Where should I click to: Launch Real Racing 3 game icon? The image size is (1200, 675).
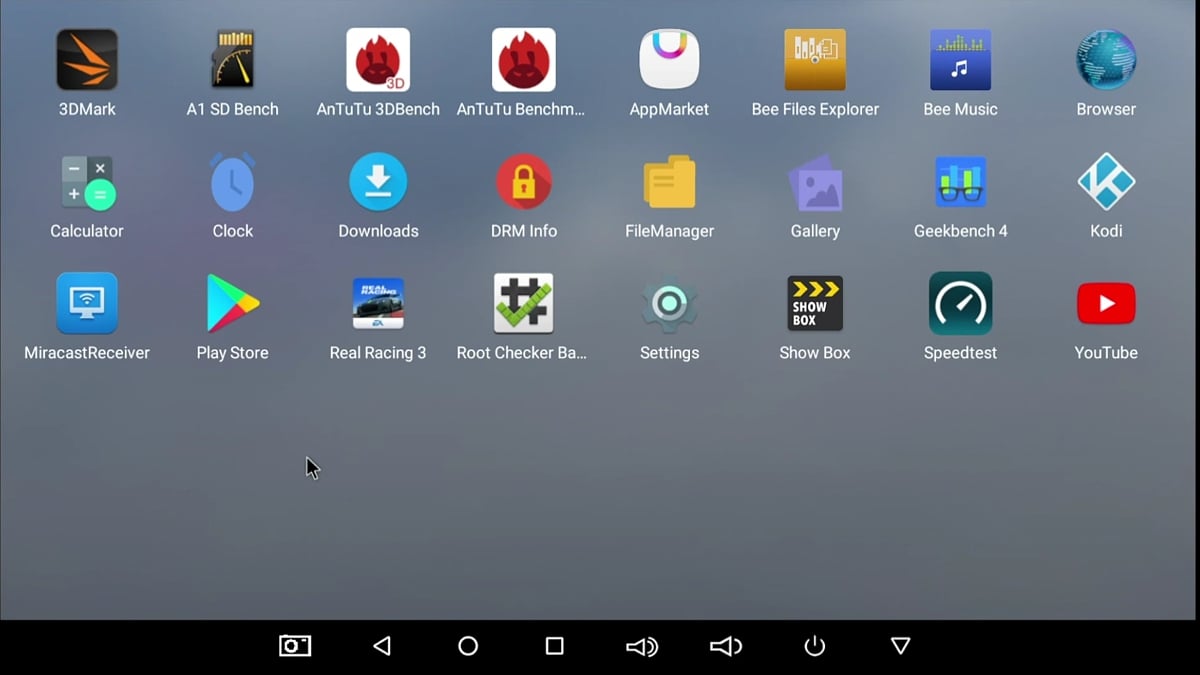pyautogui.click(x=378, y=303)
